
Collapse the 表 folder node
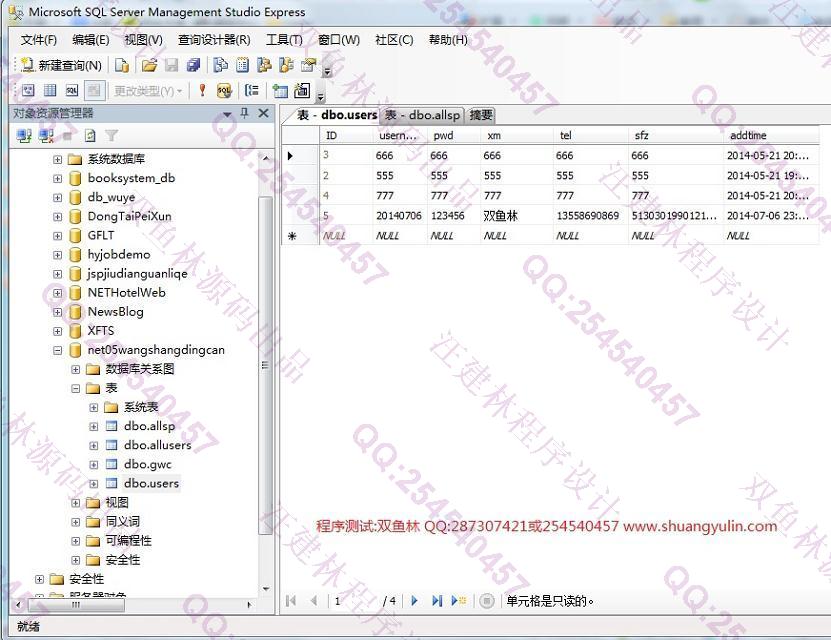pos(75,388)
